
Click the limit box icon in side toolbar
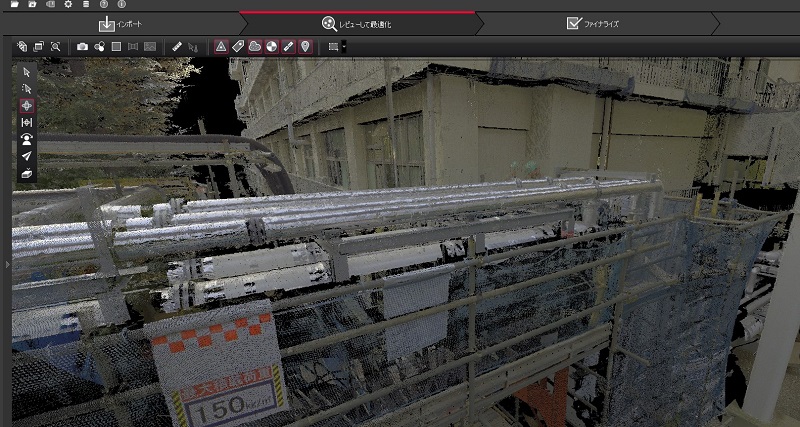click(x=26, y=173)
